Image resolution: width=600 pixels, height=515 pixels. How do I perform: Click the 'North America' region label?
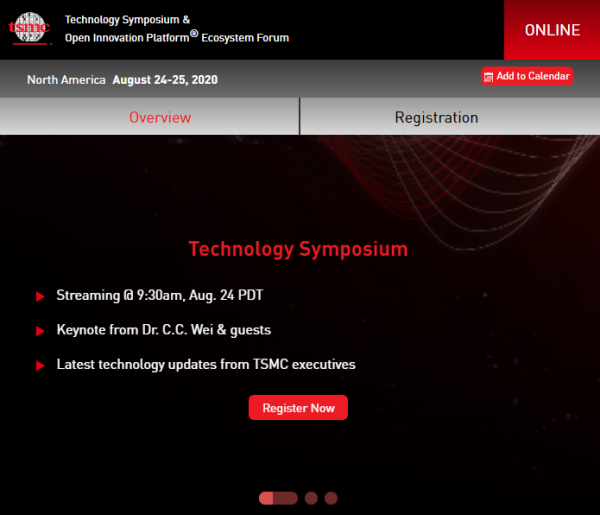pyautogui.click(x=66, y=80)
